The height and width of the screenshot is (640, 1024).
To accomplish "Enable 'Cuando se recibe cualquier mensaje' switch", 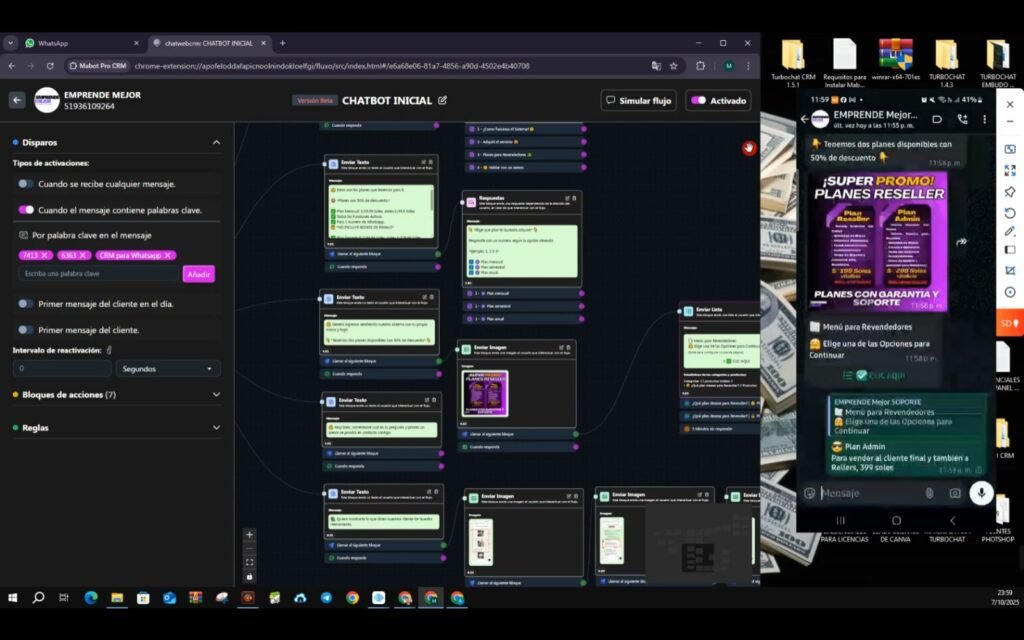I will pos(26,184).
